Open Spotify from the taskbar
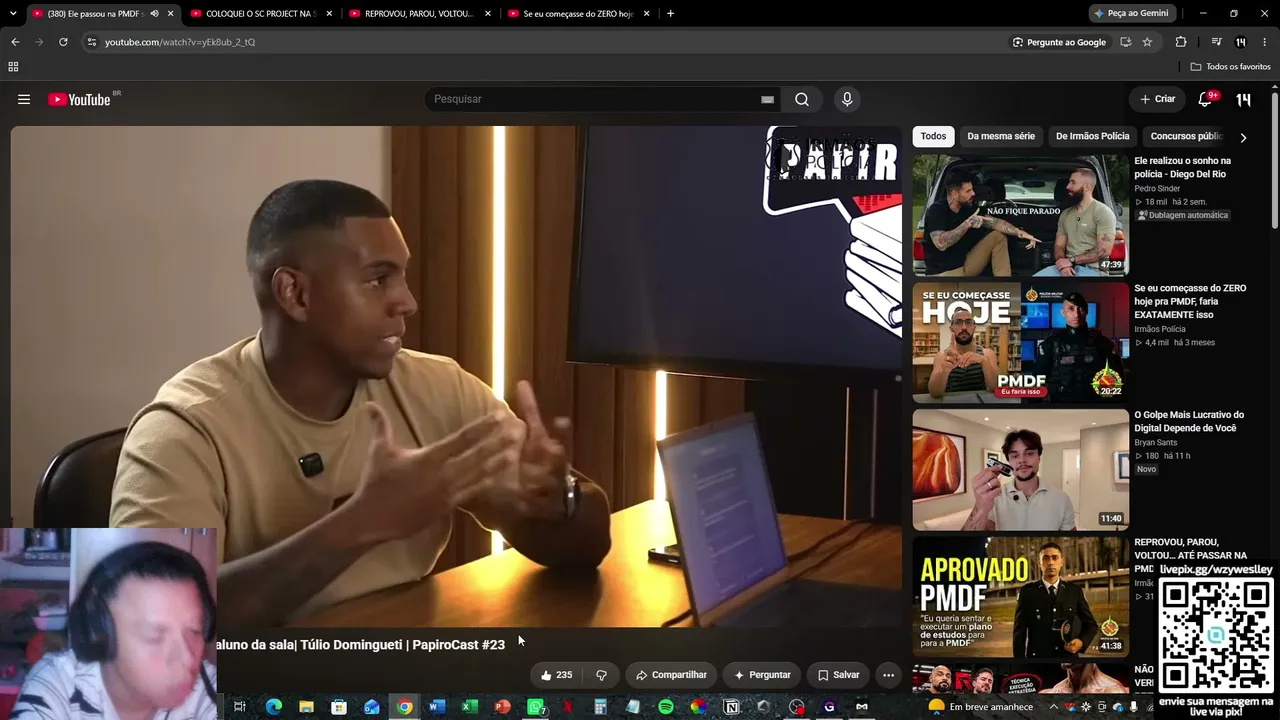Image resolution: width=1280 pixels, height=720 pixels. [x=666, y=707]
